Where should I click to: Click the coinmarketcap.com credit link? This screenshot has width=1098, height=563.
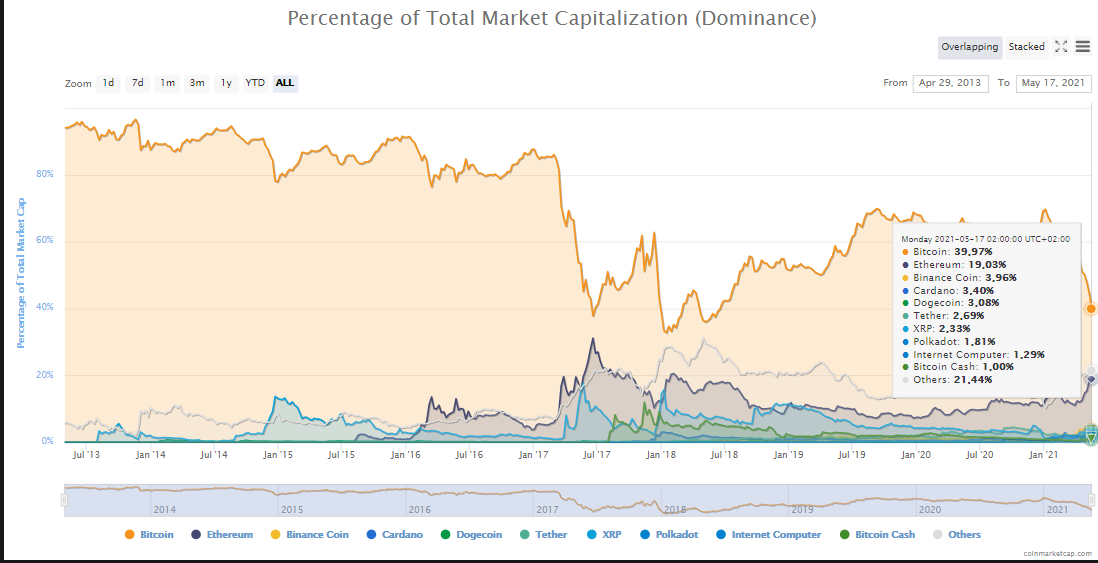[1058, 552]
